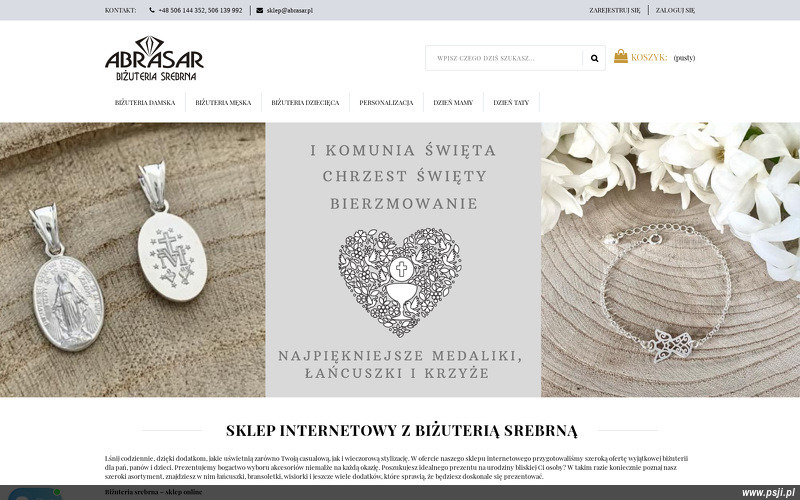This screenshot has width=800, height=500.
Task: Open Biżuteria Damska menu
Action: click(x=145, y=103)
